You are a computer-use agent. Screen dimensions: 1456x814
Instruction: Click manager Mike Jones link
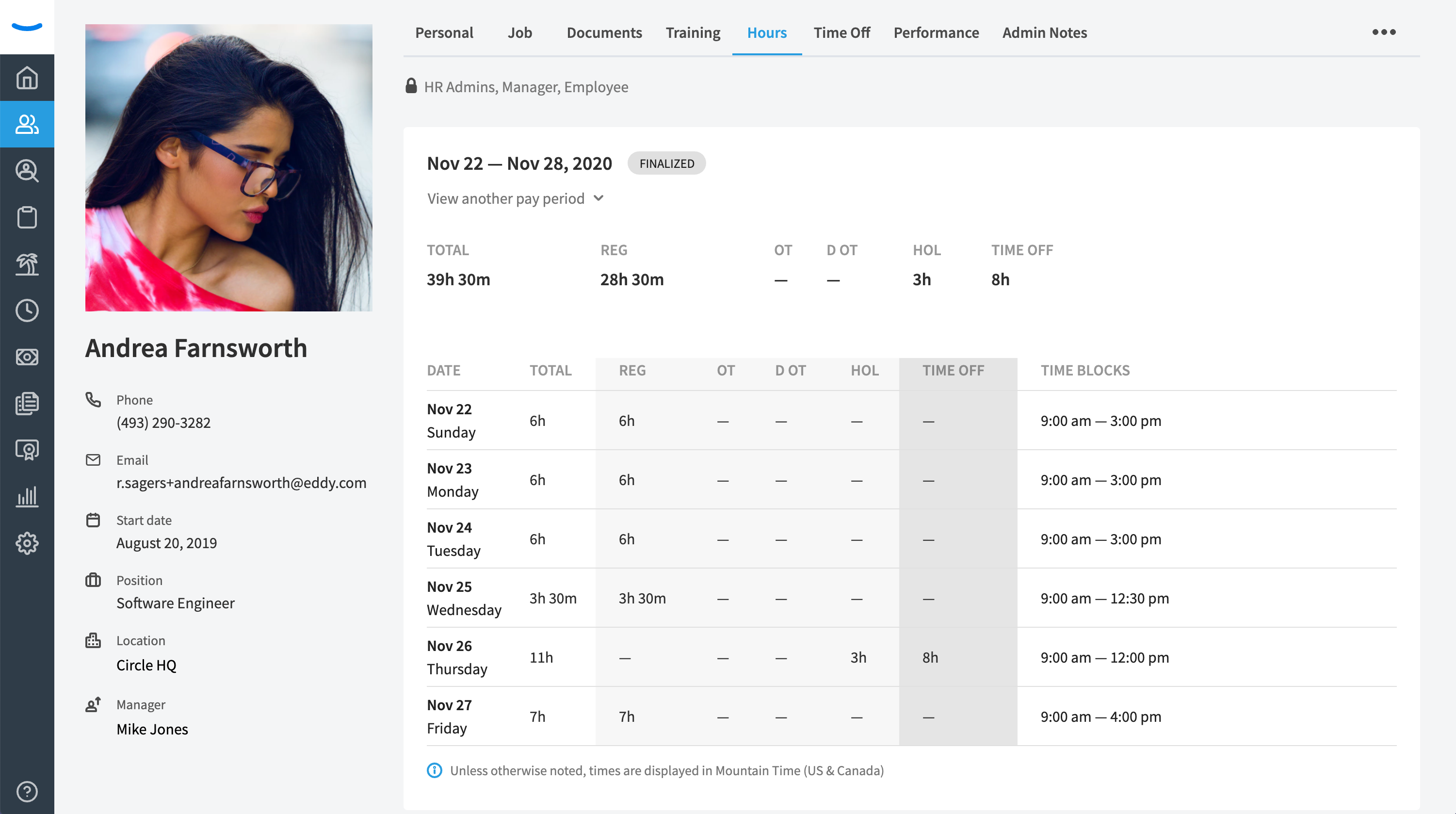(152, 729)
